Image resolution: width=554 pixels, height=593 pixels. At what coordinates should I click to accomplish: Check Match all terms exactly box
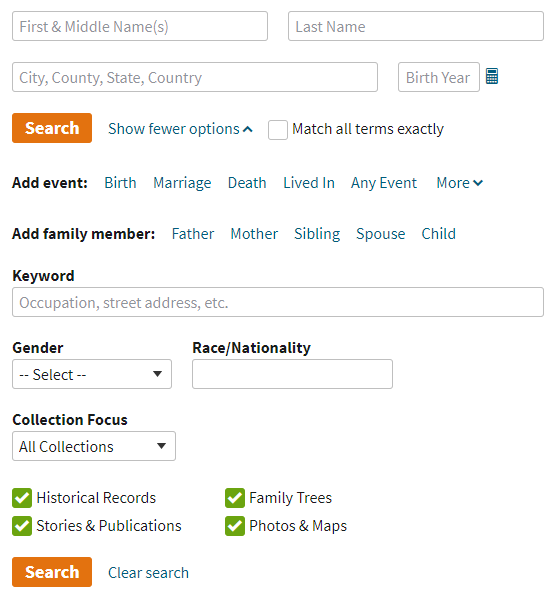pos(278,130)
